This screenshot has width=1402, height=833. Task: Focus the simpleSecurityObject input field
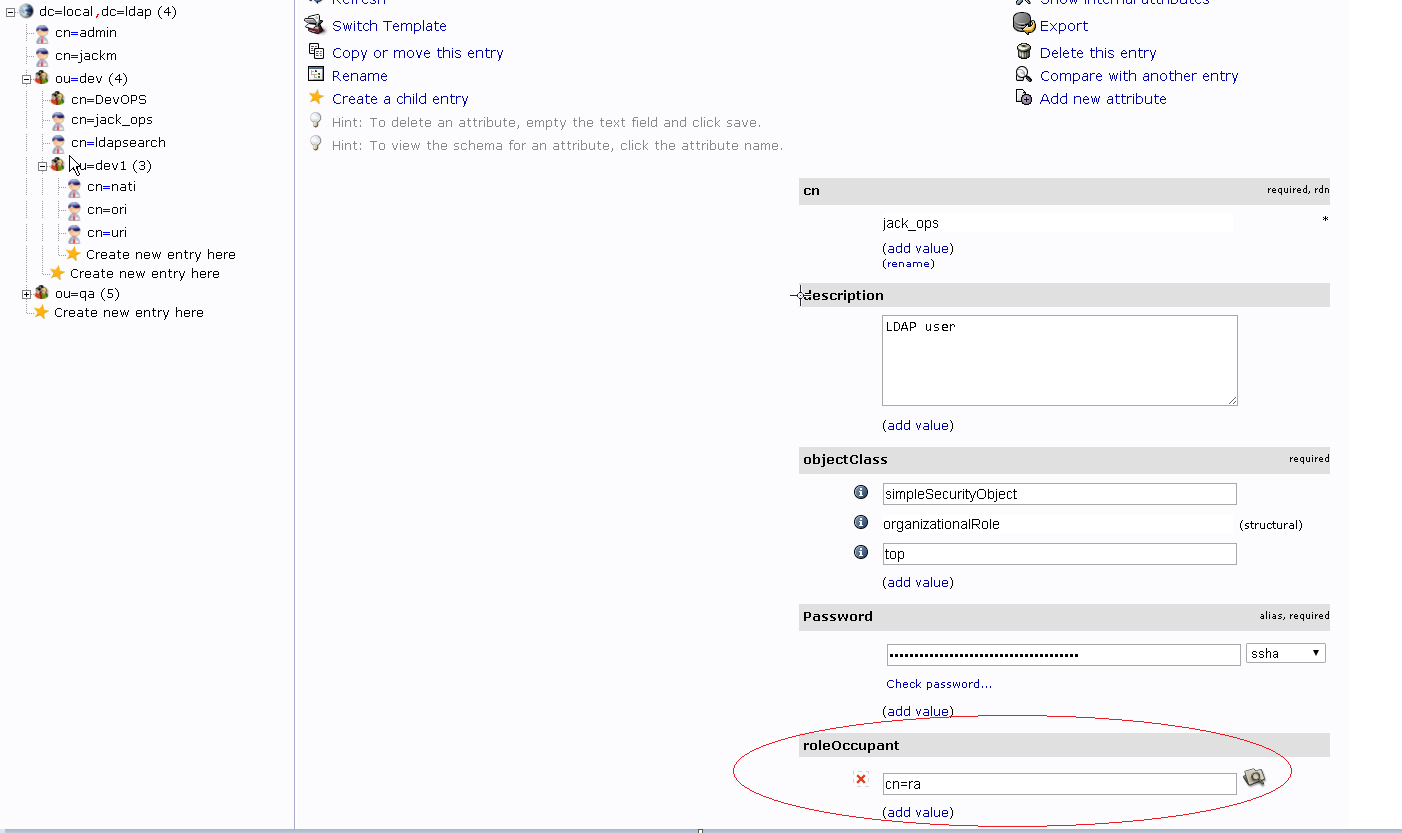[1059, 494]
